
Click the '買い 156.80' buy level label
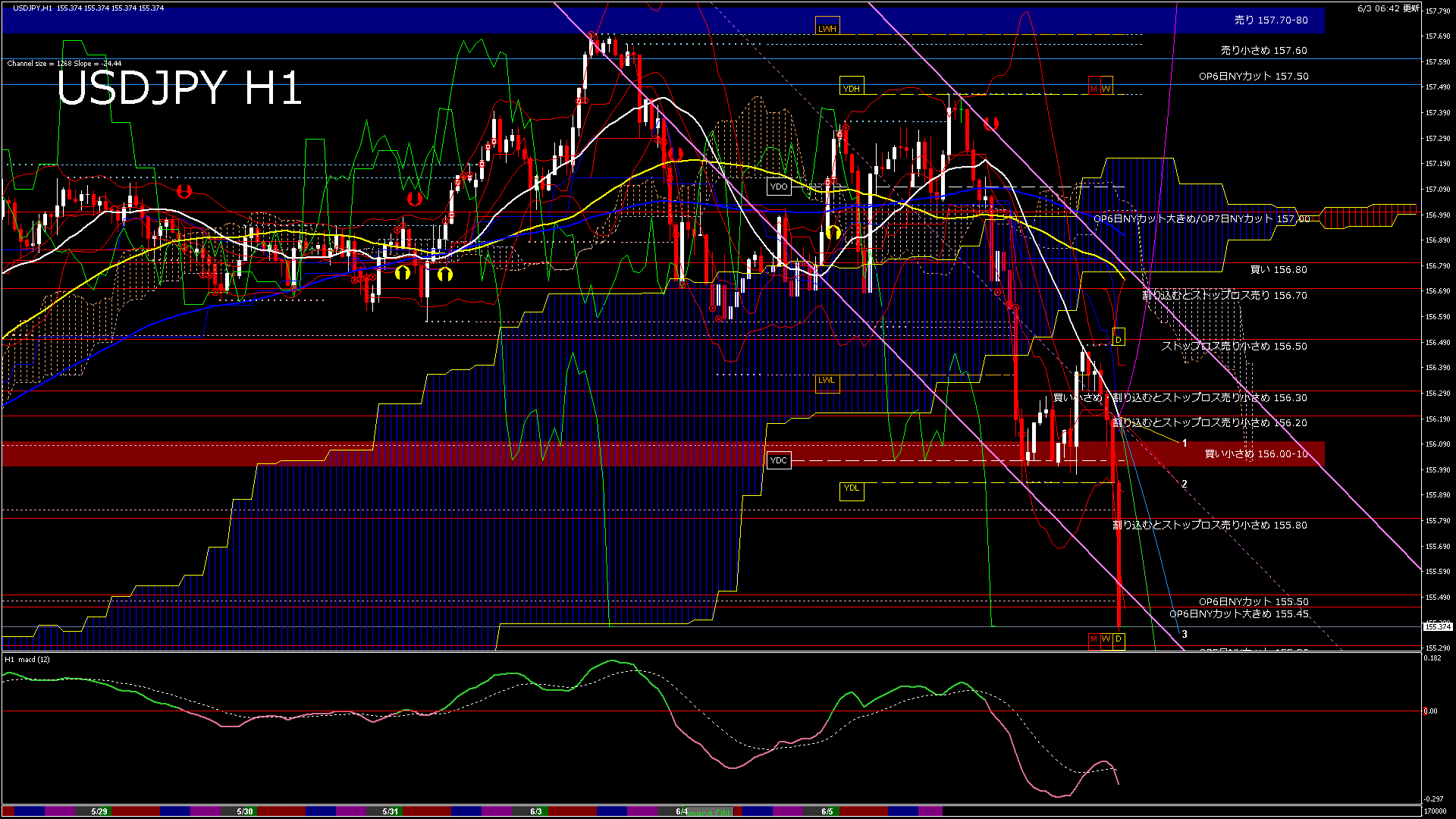1279,269
